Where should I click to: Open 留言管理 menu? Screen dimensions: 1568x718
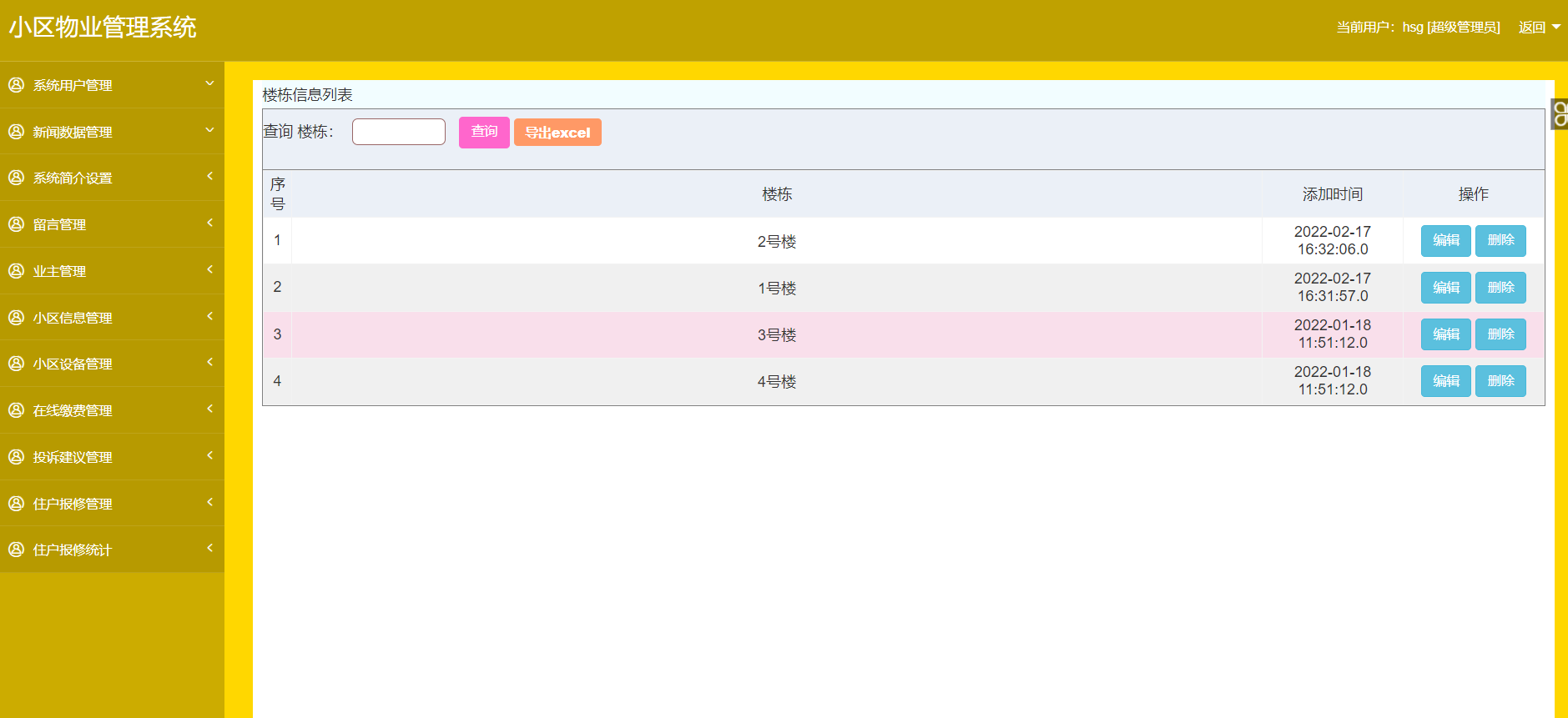pos(112,224)
